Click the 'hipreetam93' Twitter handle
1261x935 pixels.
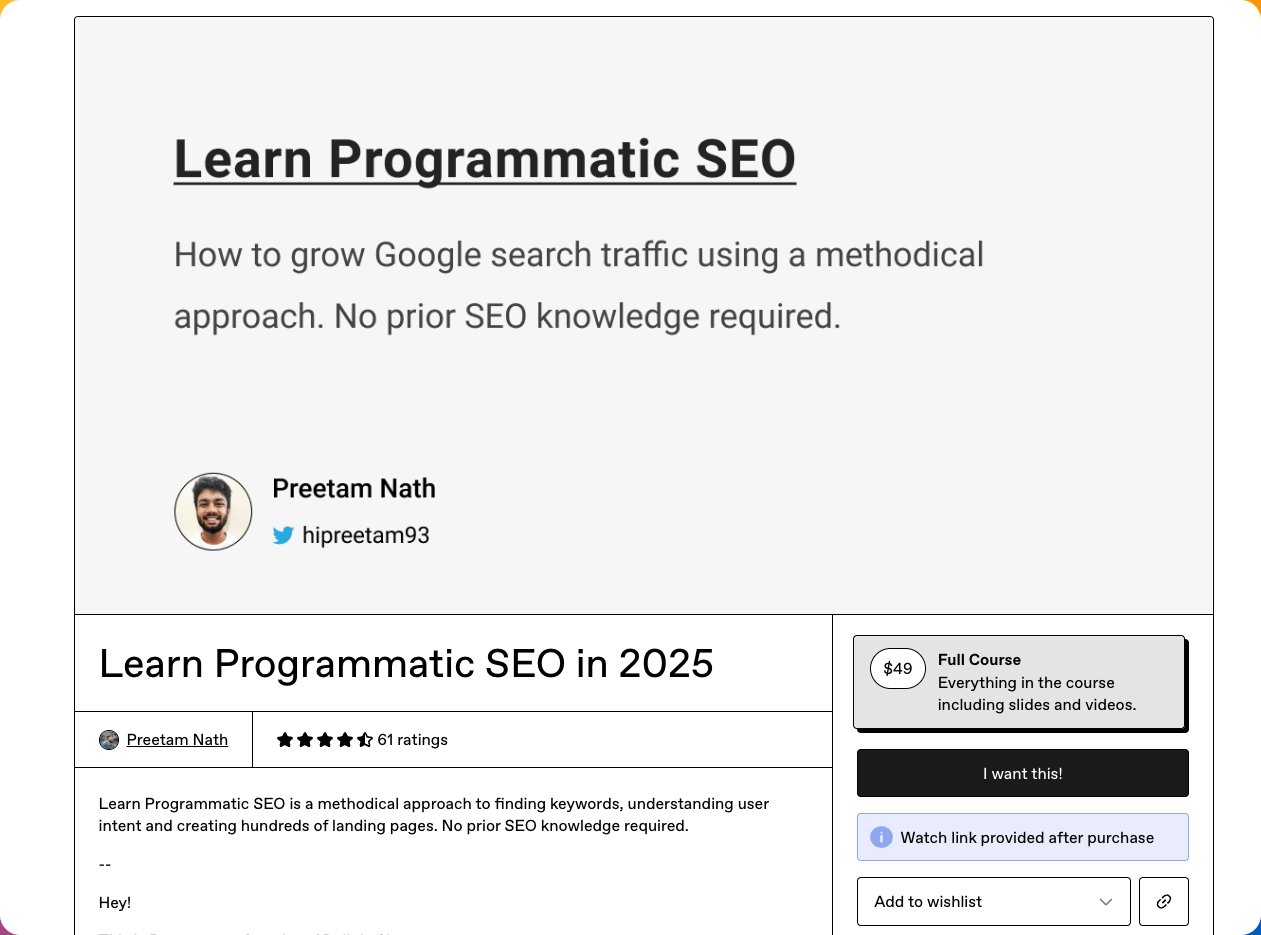pos(366,535)
